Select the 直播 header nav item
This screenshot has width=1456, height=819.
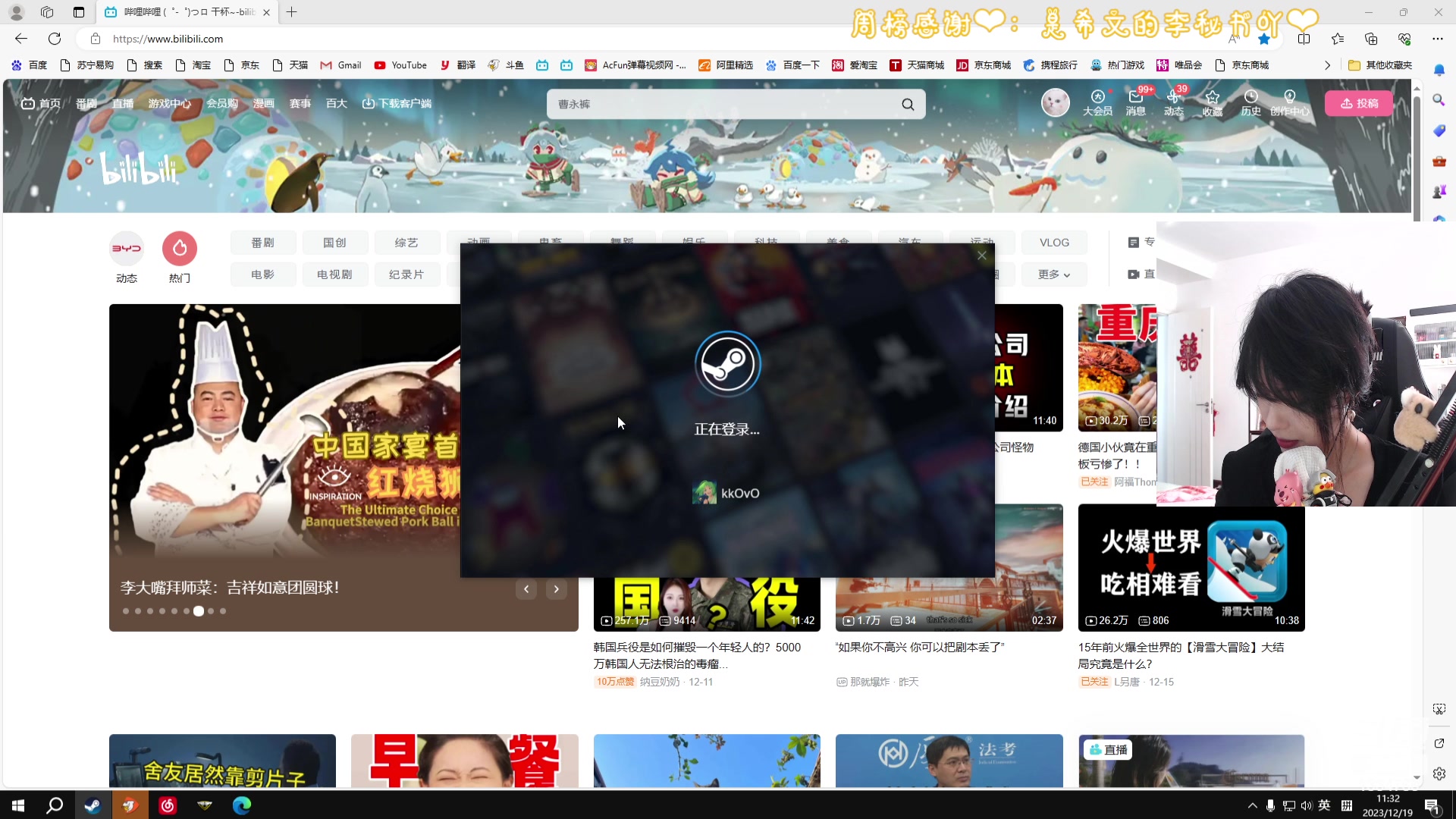coord(123,103)
